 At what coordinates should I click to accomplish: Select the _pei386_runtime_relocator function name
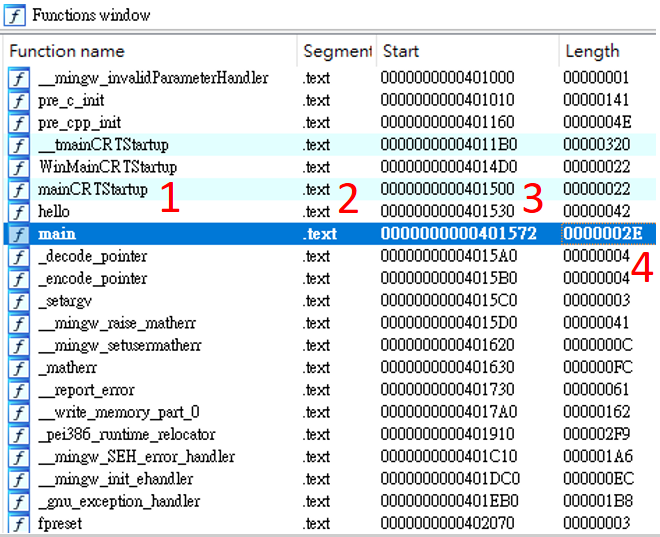pyautogui.click(x=127, y=435)
